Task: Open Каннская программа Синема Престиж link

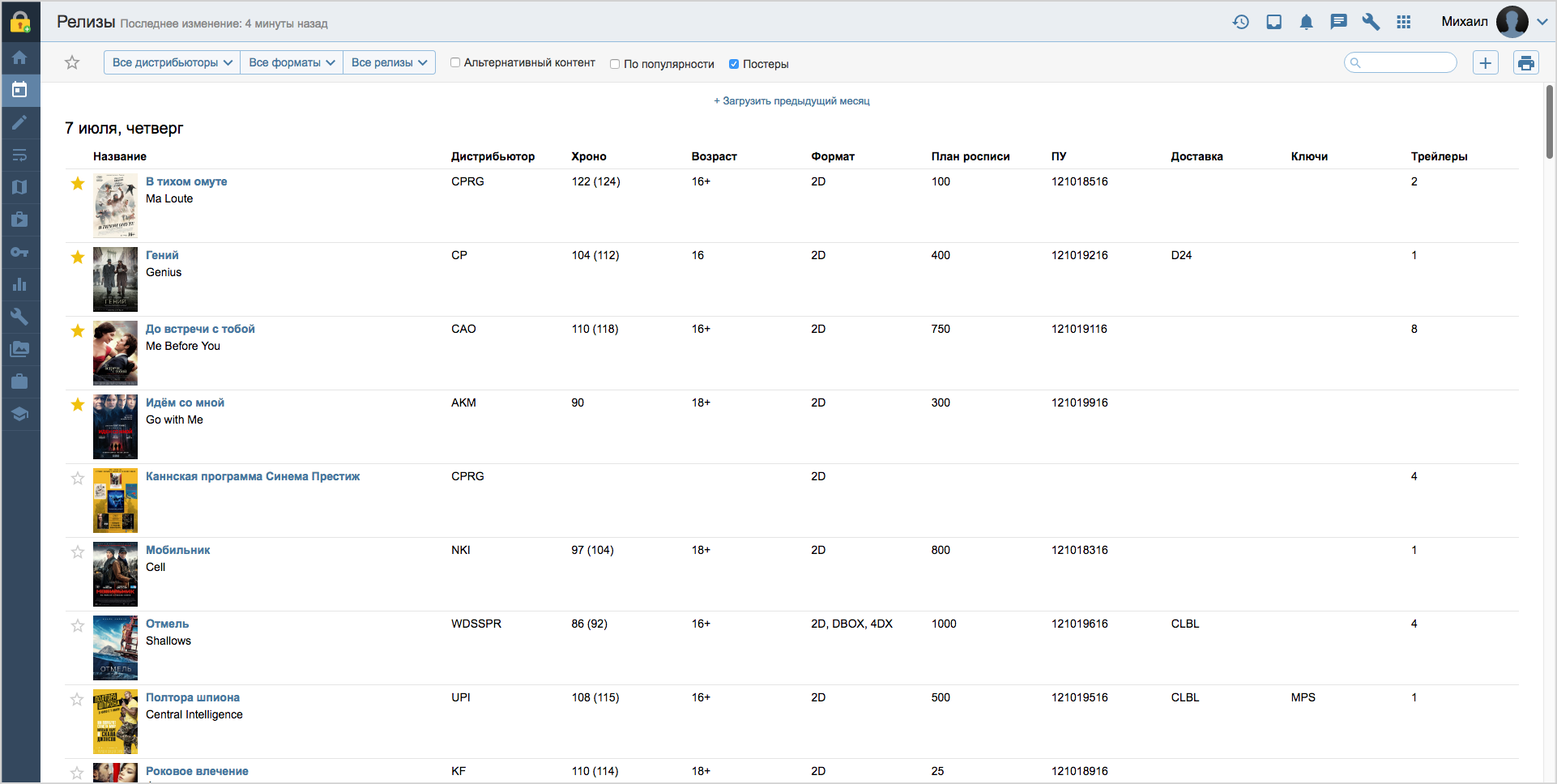Action: point(253,476)
